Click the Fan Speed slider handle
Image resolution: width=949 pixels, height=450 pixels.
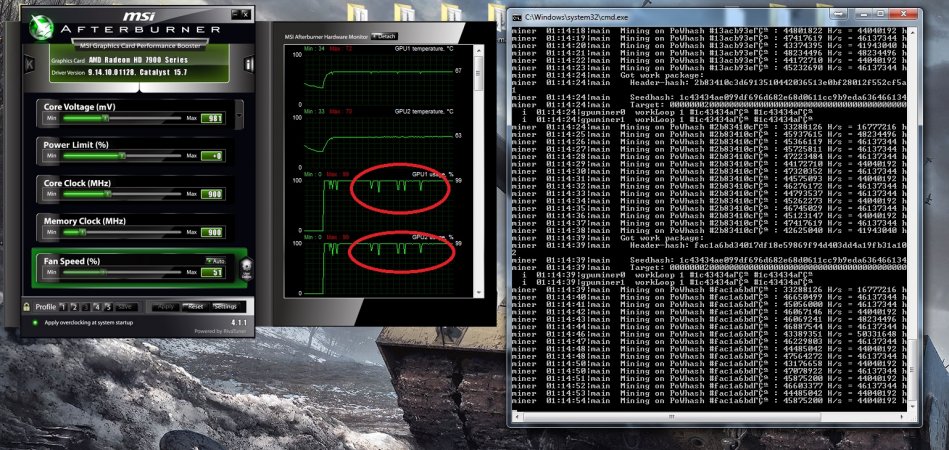[103, 273]
